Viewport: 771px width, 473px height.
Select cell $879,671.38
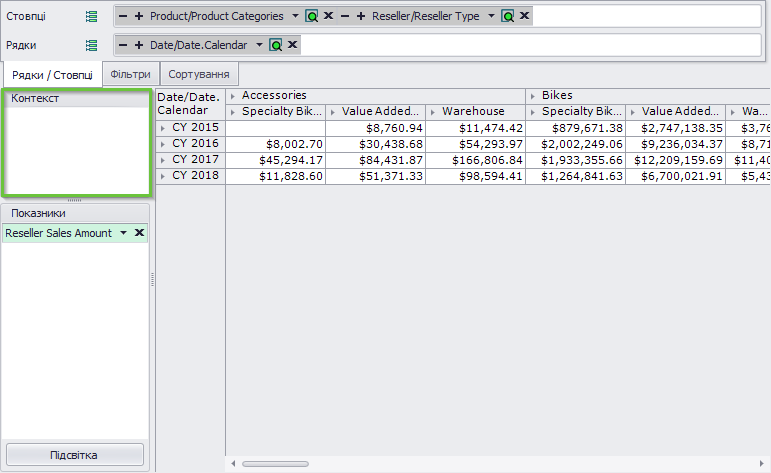[576, 128]
